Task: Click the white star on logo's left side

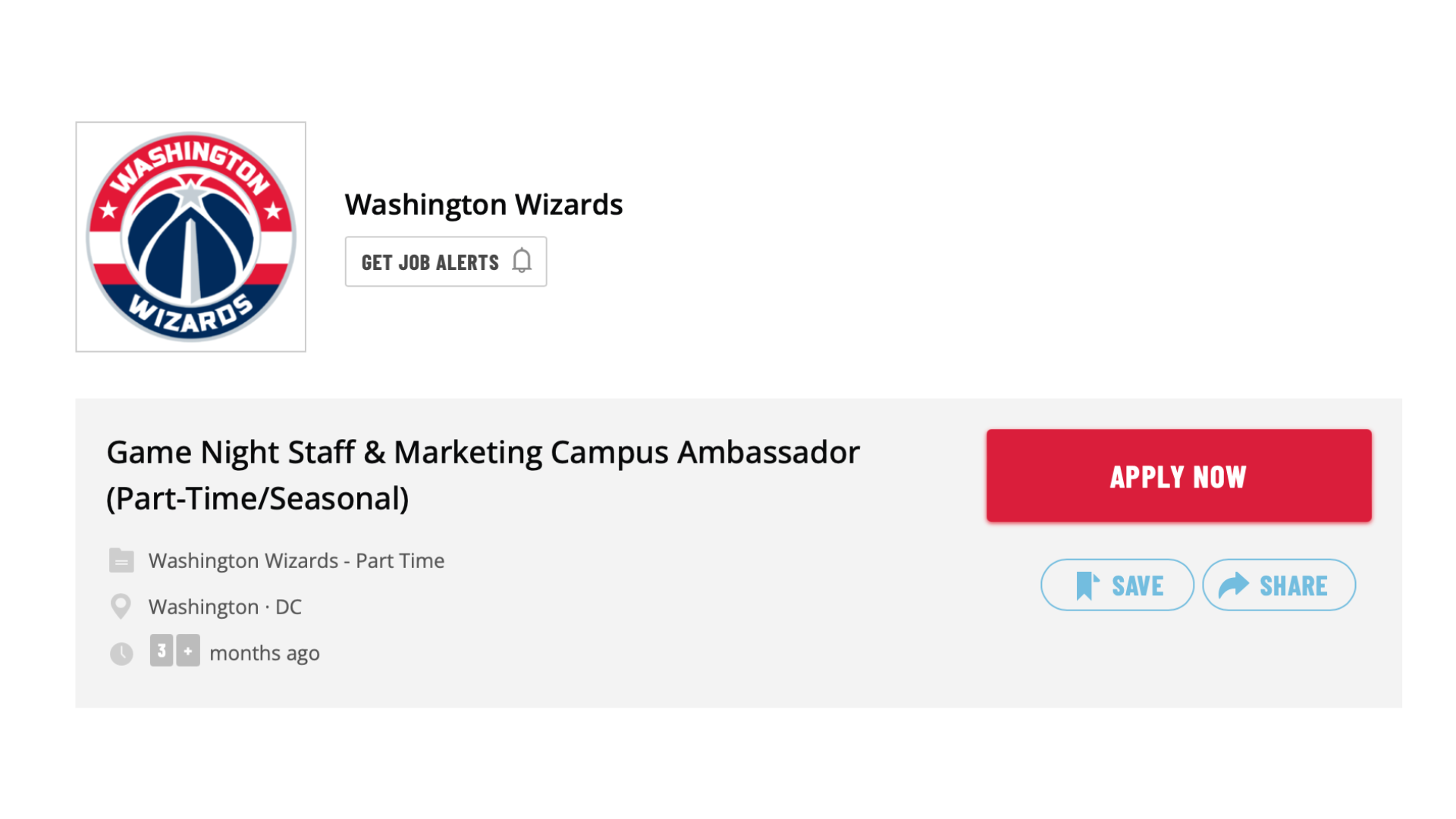Action: (108, 209)
